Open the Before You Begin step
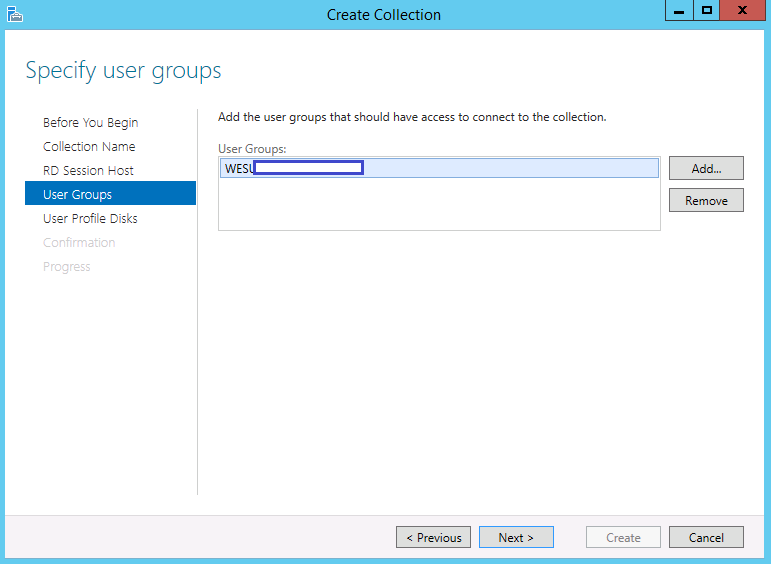The image size is (771, 564). pyautogui.click(x=90, y=122)
